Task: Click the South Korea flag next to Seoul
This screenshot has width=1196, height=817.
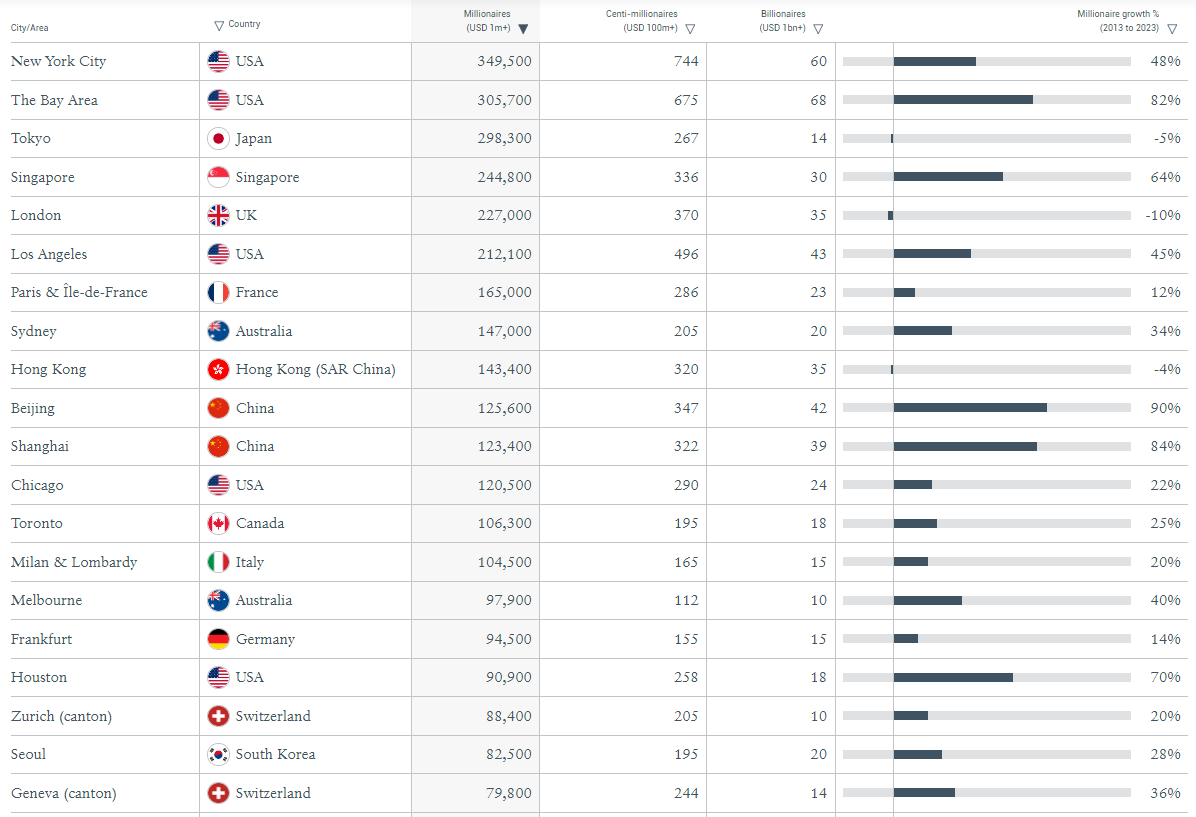Action: pyautogui.click(x=218, y=754)
